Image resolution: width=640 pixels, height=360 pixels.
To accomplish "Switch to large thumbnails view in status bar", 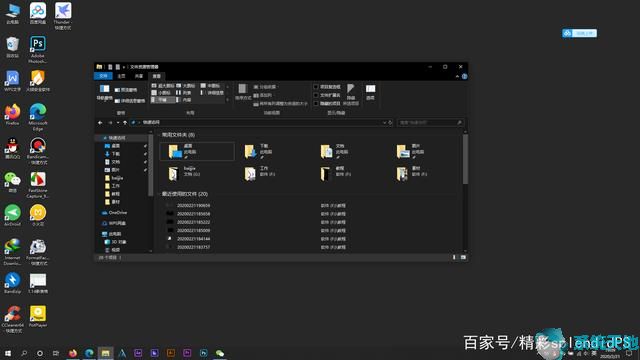I will (463, 258).
